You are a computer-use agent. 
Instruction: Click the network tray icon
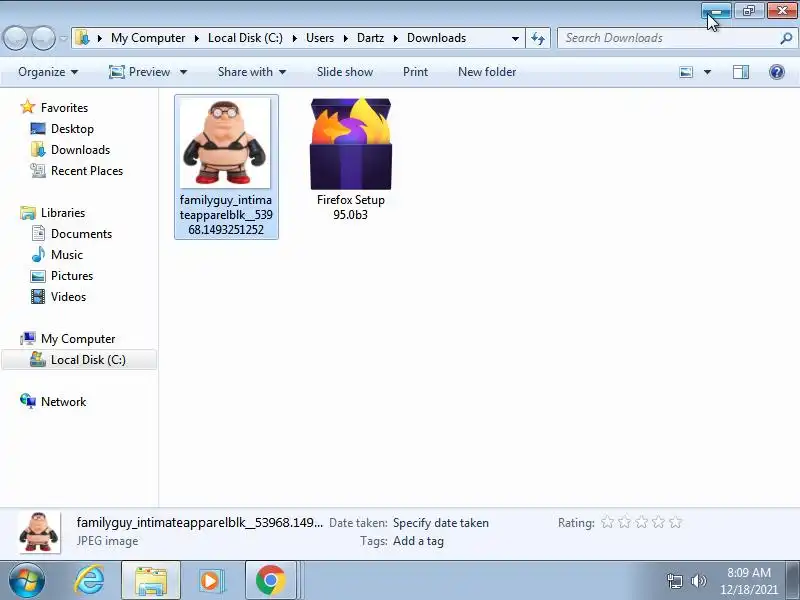tap(675, 581)
